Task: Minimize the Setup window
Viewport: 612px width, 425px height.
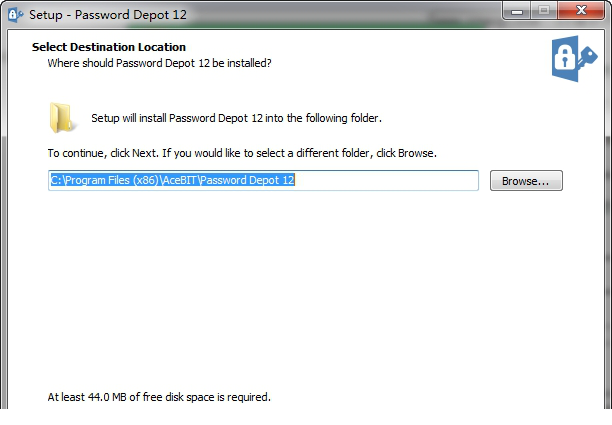Action: [x=517, y=11]
